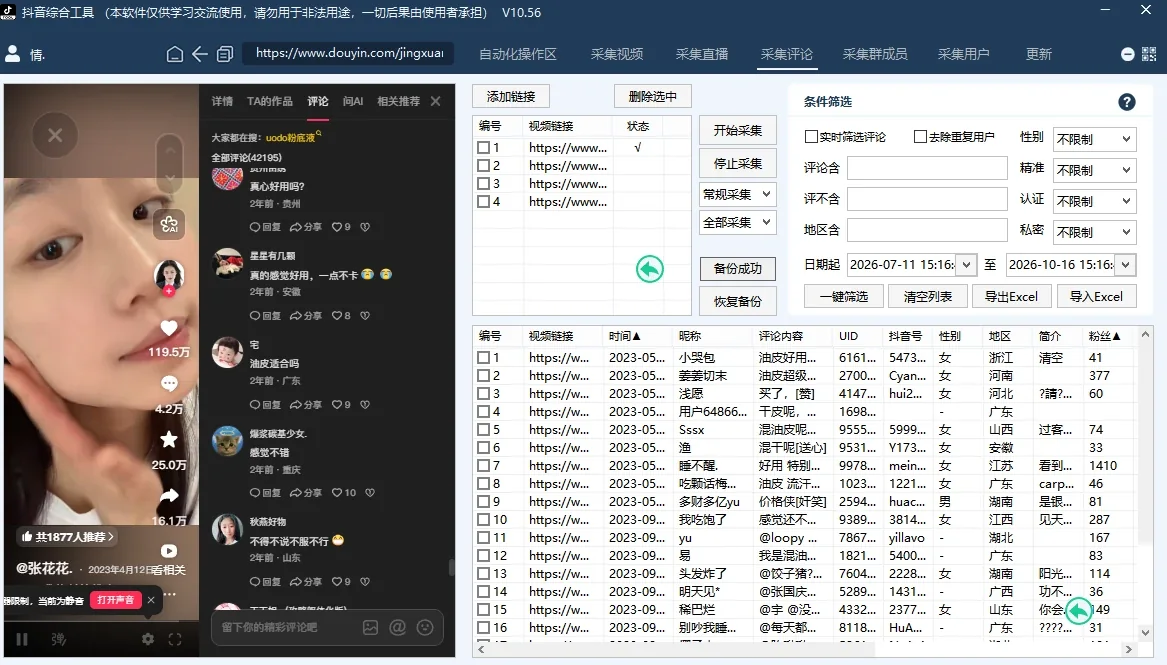This screenshot has width=1167, height=665.
Task: Open the TA的作品 tab in video panel
Action: point(269,101)
